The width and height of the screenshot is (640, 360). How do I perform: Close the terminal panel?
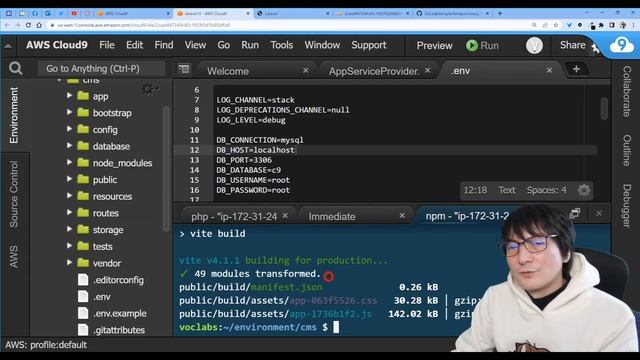tap(599, 213)
